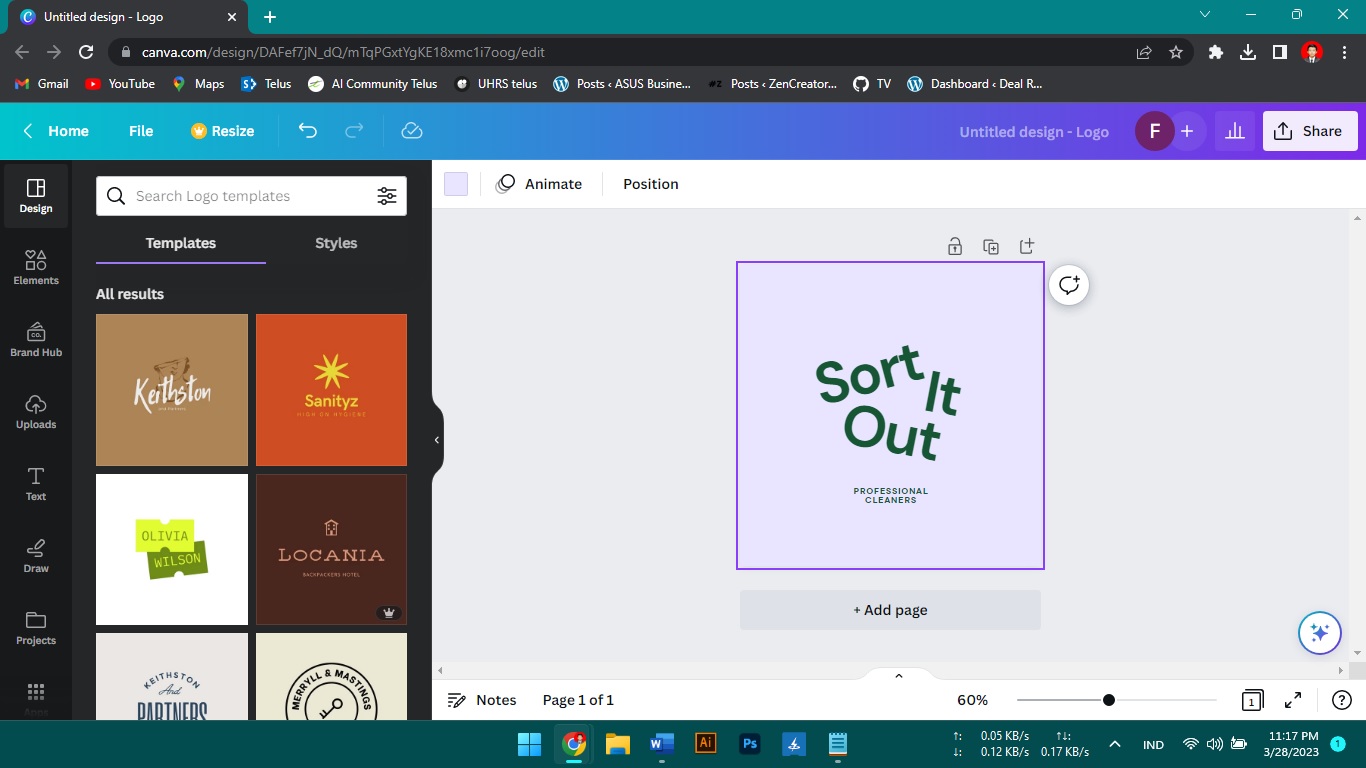Open the Uploads panel
The image size is (1366, 768).
36,414
